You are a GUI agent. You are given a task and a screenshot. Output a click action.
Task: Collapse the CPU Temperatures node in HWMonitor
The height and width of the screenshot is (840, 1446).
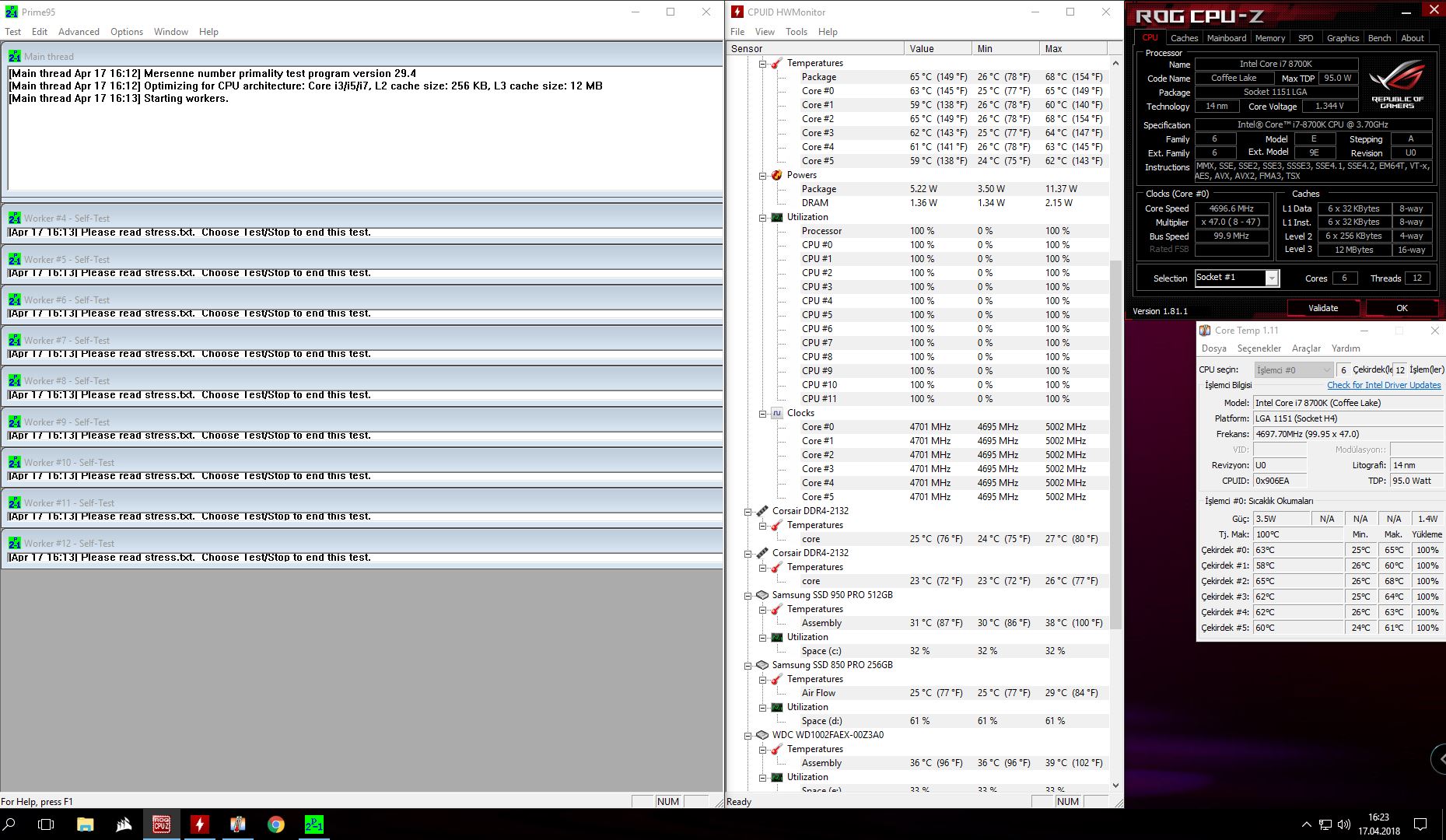coord(763,63)
